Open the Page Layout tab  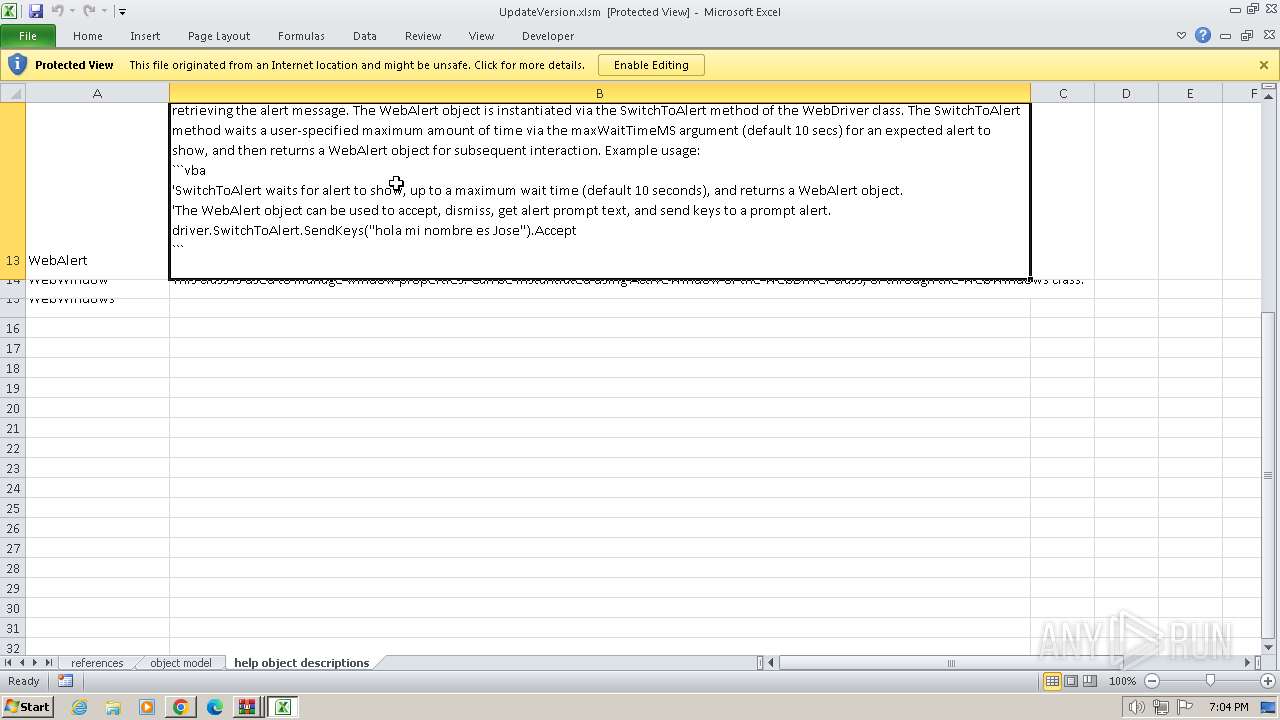click(219, 36)
